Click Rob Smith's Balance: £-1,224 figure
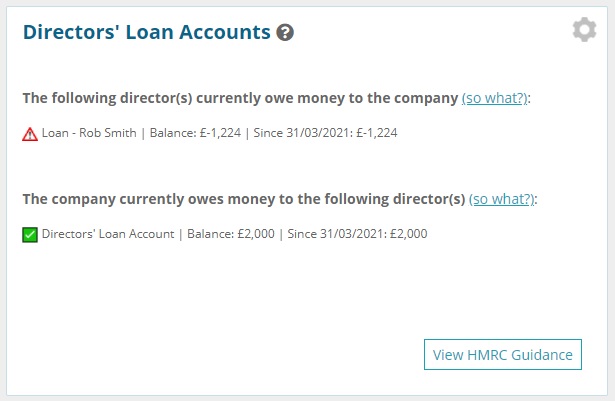 pyautogui.click(x=195, y=133)
